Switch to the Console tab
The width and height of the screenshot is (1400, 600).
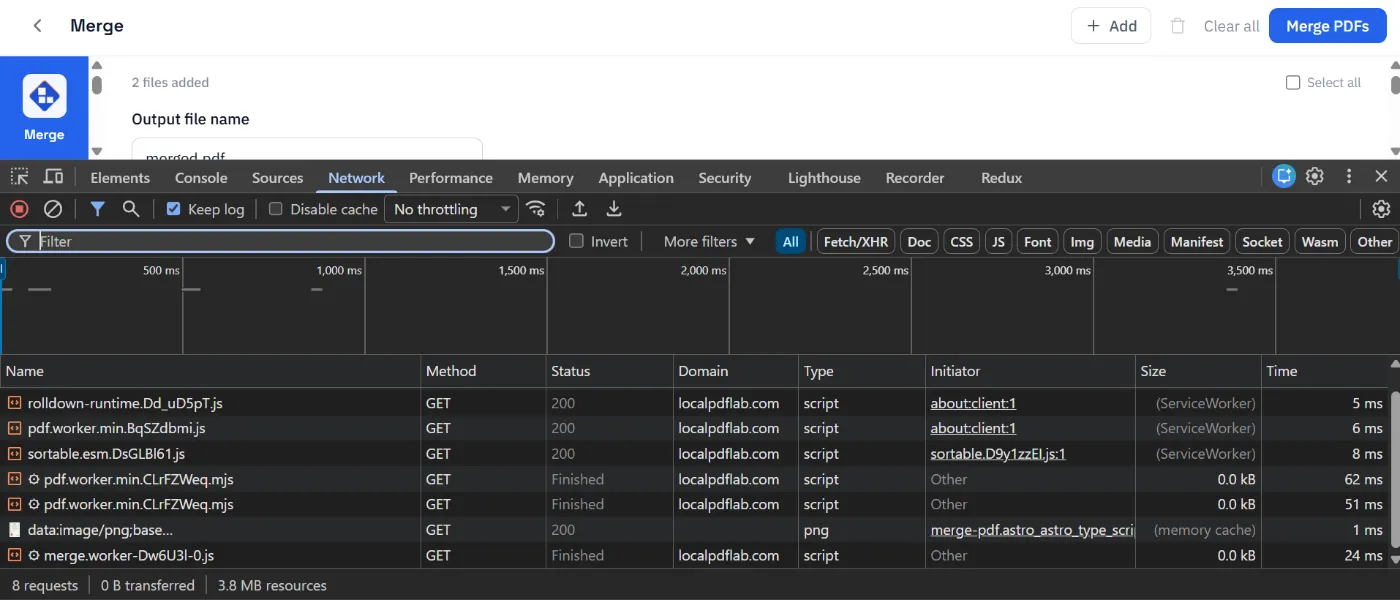click(201, 177)
